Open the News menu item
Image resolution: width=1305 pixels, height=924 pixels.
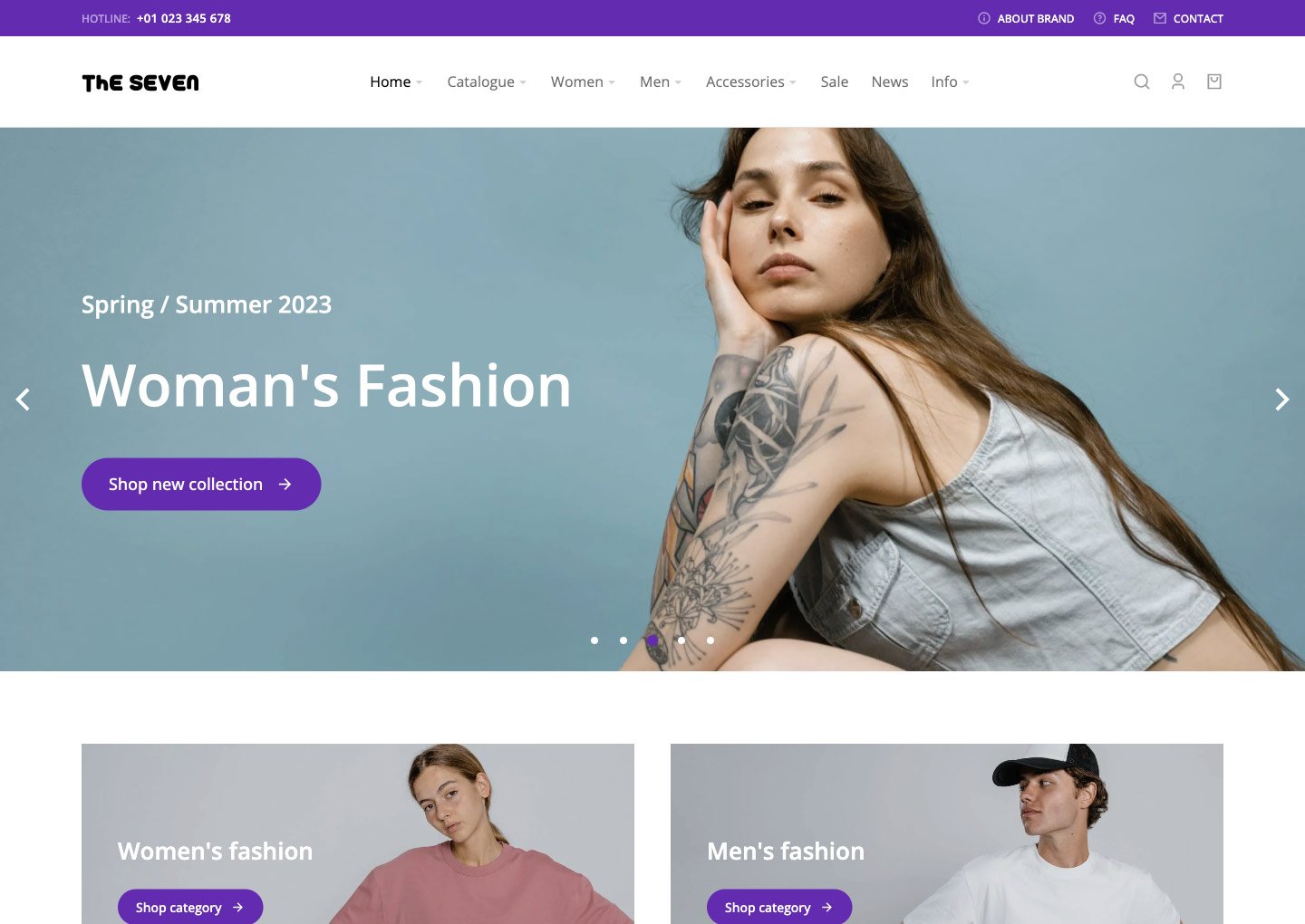tap(890, 82)
